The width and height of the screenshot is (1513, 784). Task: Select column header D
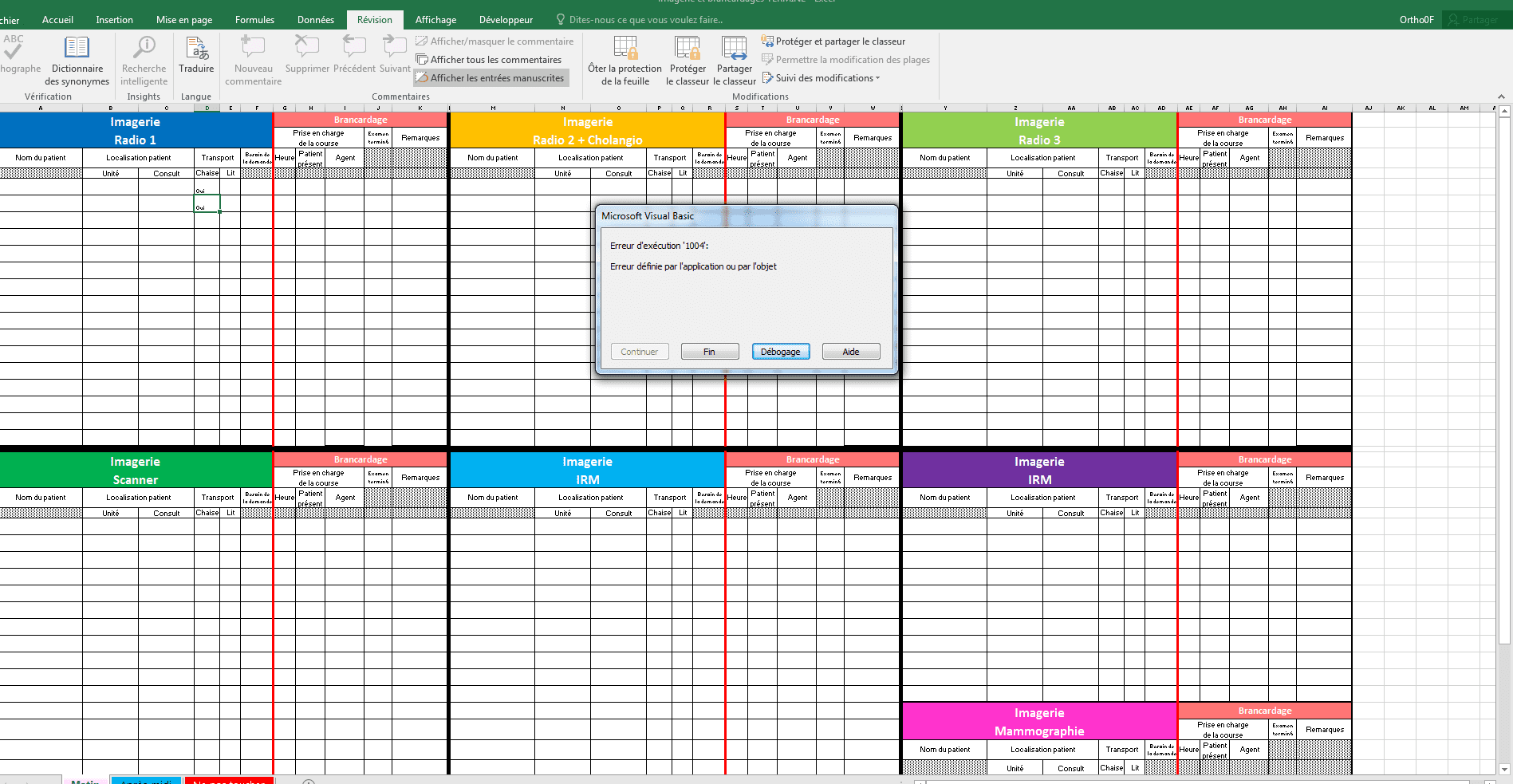click(x=207, y=108)
